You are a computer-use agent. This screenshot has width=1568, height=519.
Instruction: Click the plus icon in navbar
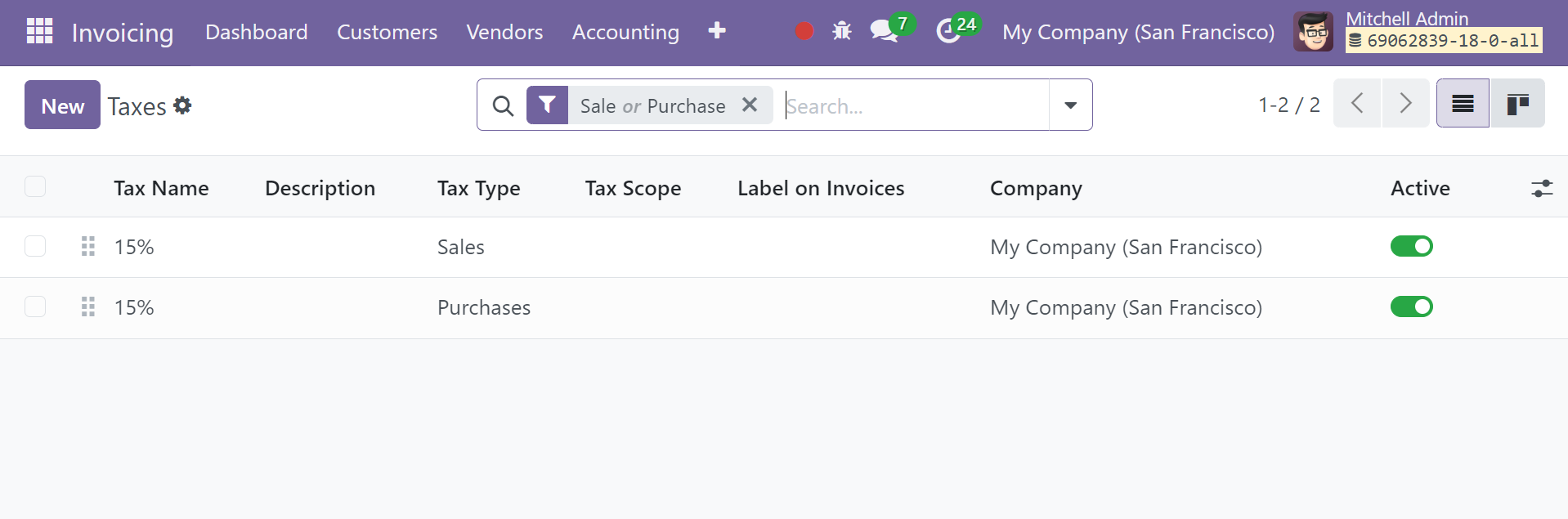coord(717,31)
